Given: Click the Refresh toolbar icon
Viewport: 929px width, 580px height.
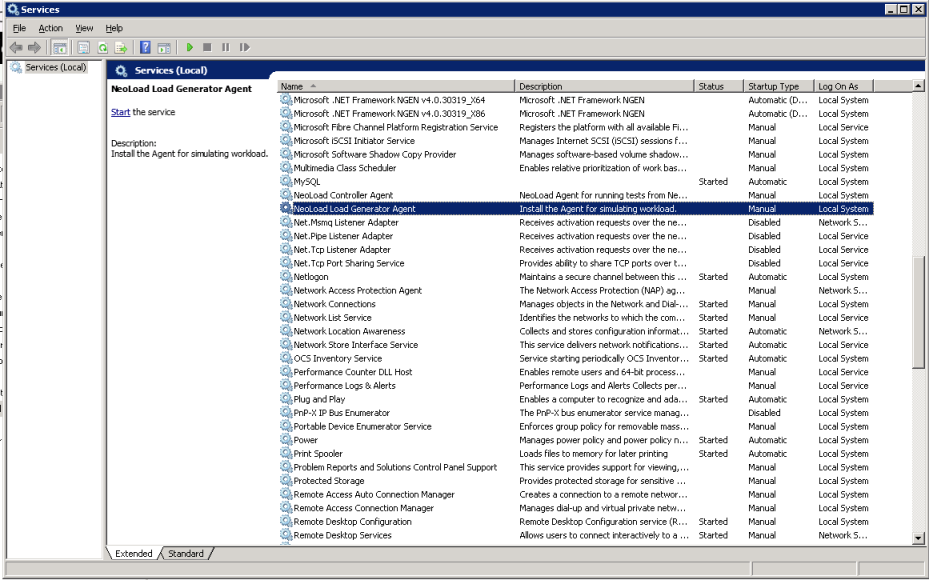Looking at the screenshot, I should (102, 47).
